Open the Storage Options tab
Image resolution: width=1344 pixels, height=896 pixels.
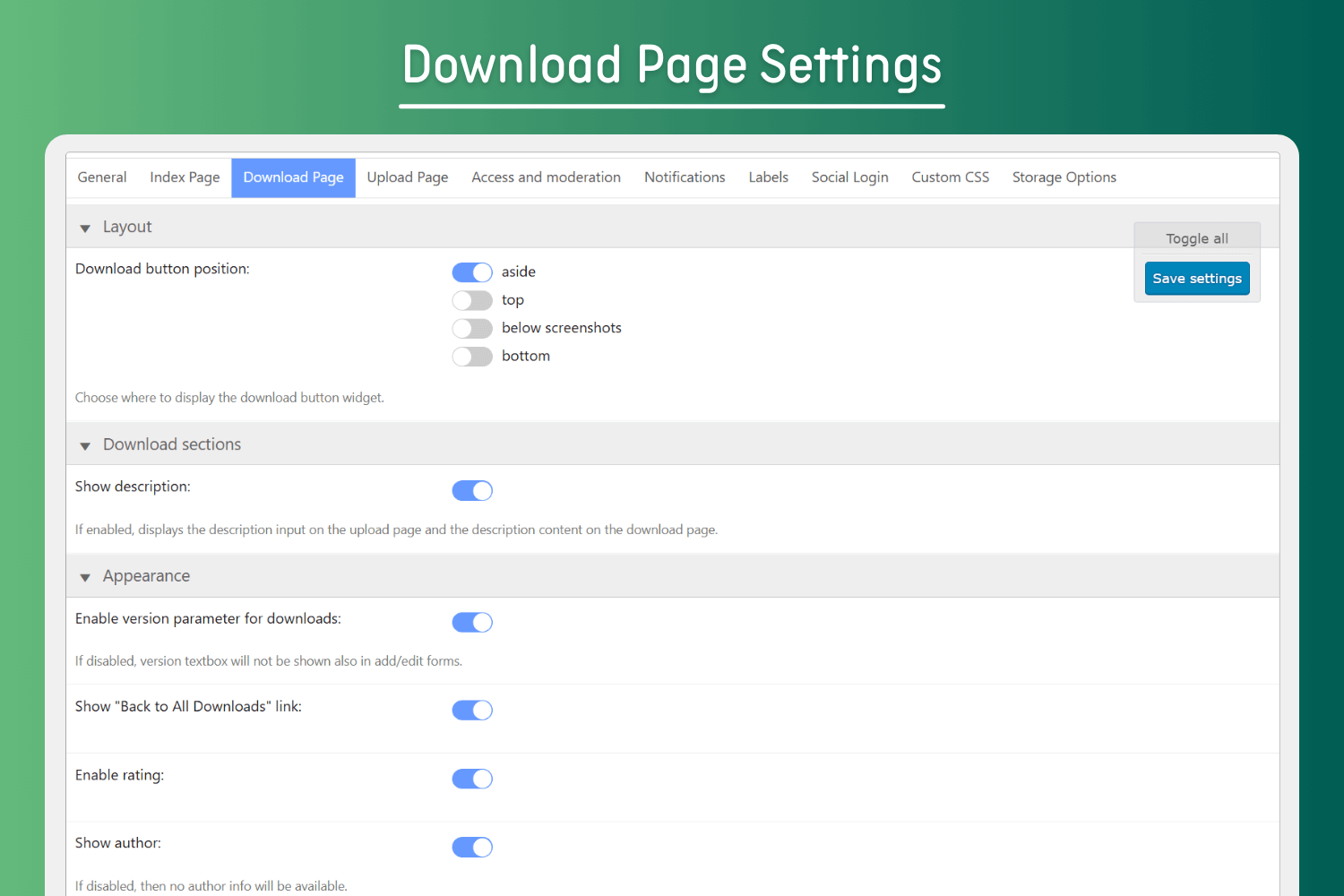tap(1064, 177)
